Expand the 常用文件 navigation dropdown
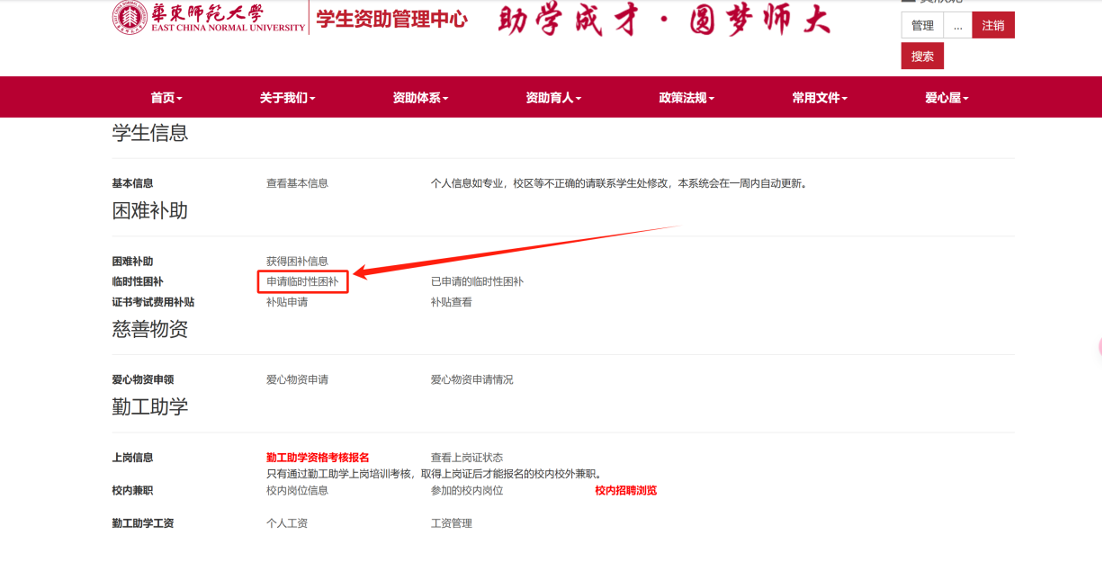 point(819,98)
